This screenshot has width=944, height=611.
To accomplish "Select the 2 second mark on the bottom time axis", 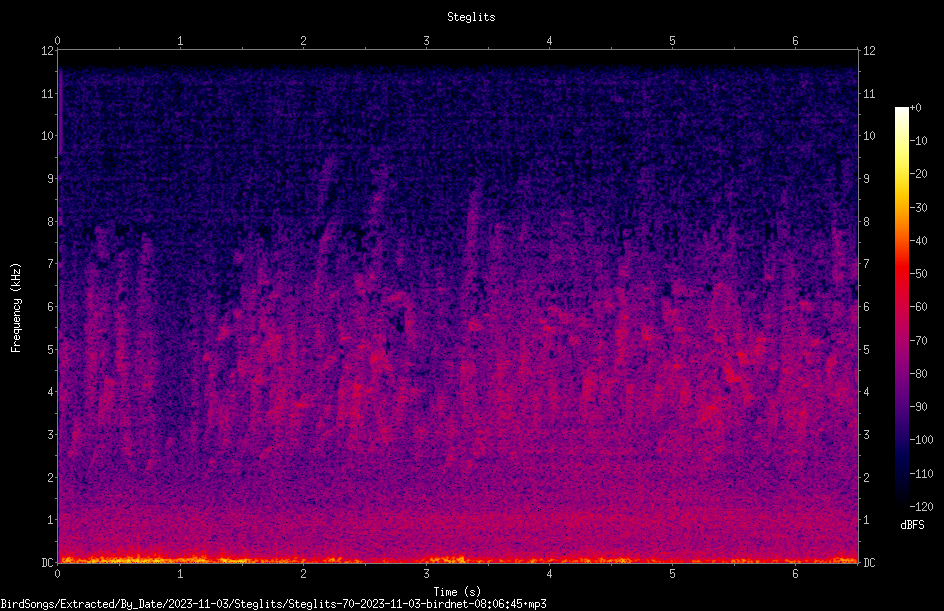I will pyautogui.click(x=303, y=574).
